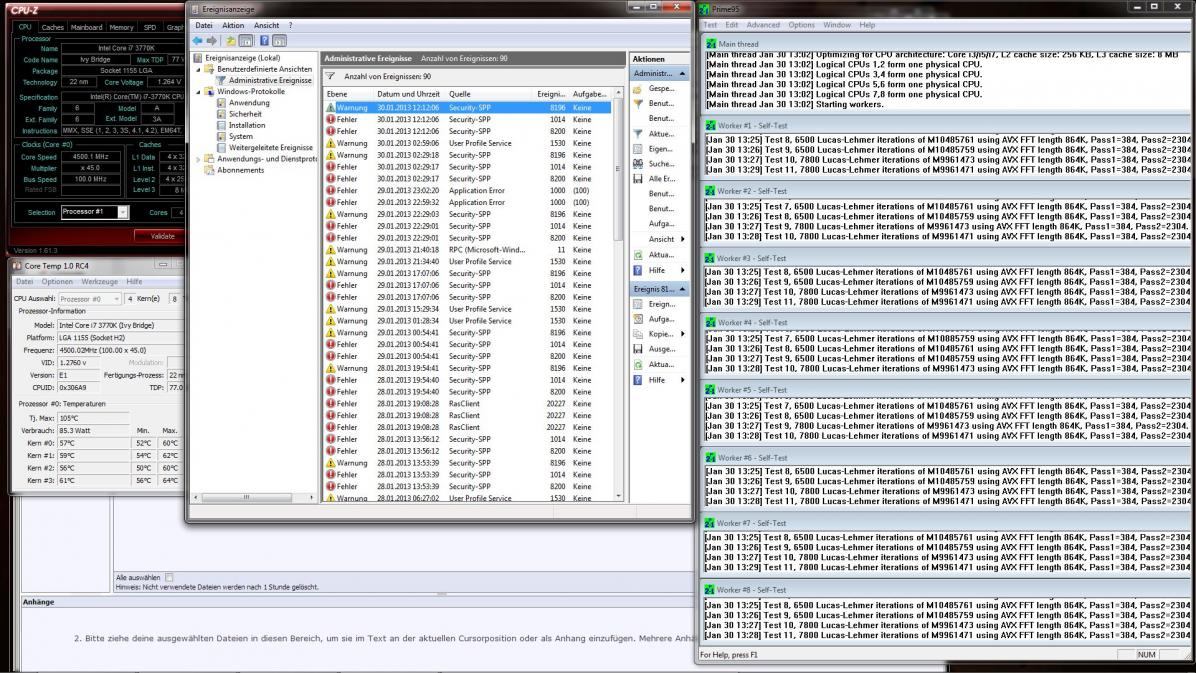The height and width of the screenshot is (673, 1196).
Task: Collapse 'Windows-Protokolle' tree node
Action: coord(198,92)
